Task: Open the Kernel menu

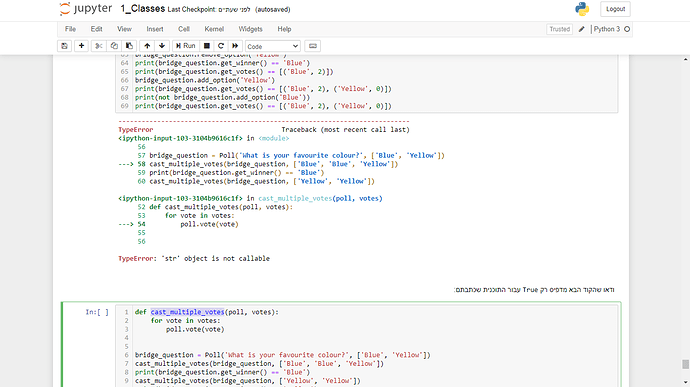Action: click(214, 29)
